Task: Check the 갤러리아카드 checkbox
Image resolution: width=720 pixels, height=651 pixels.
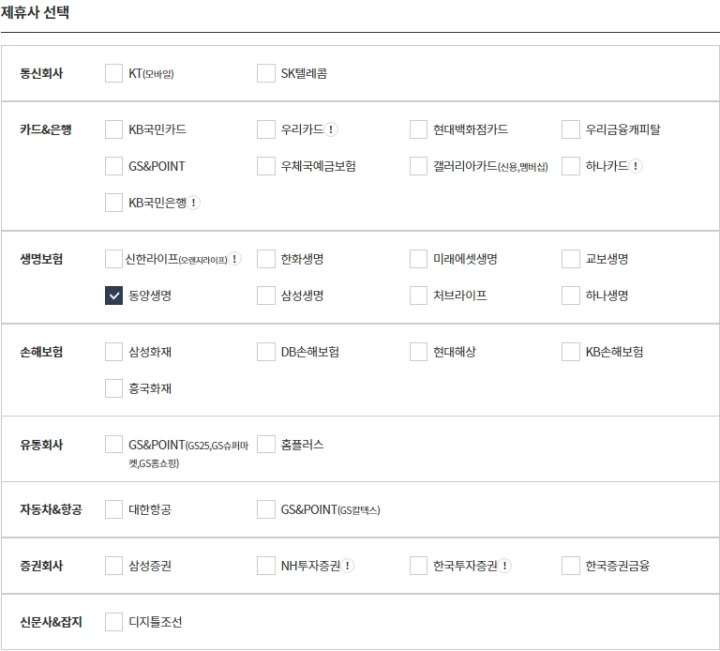Action: tap(418, 166)
